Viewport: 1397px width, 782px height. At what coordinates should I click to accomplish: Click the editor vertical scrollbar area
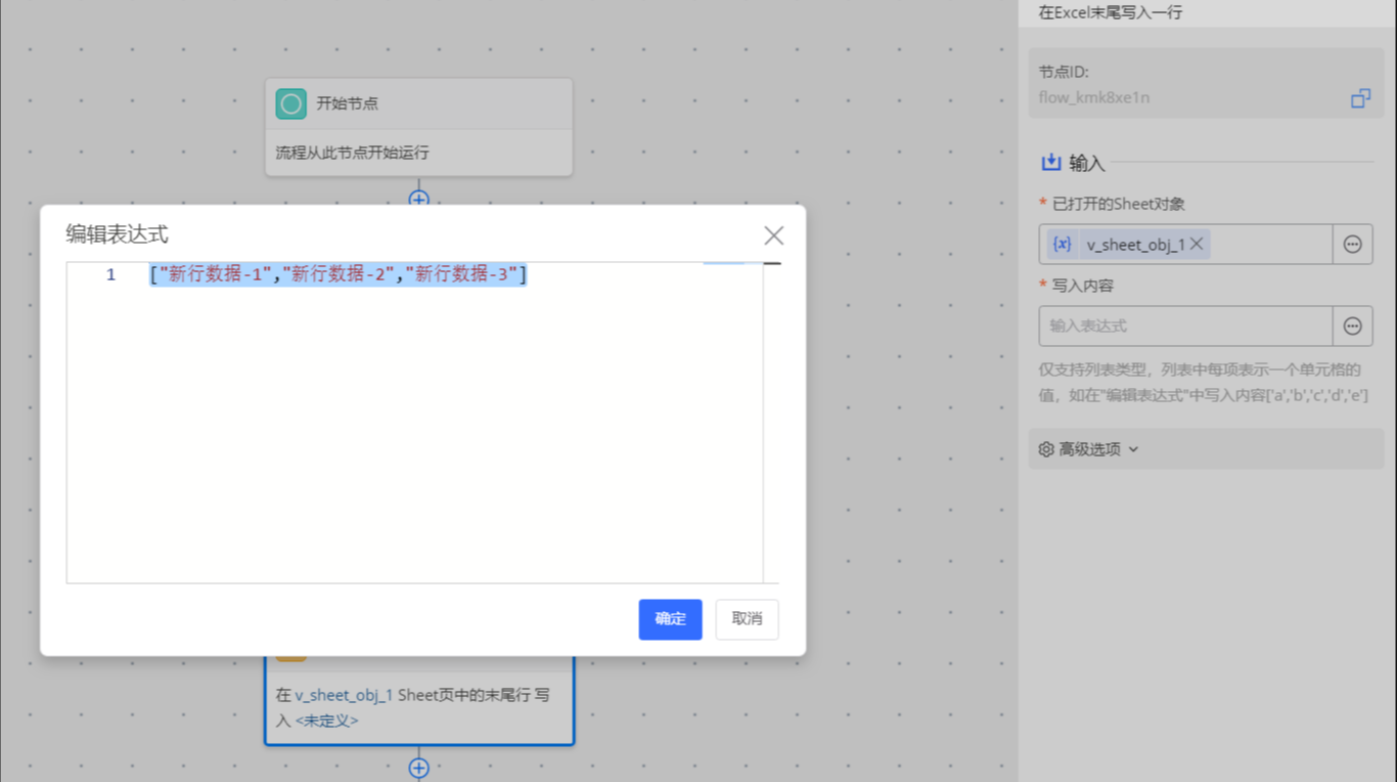pyautogui.click(x=771, y=423)
